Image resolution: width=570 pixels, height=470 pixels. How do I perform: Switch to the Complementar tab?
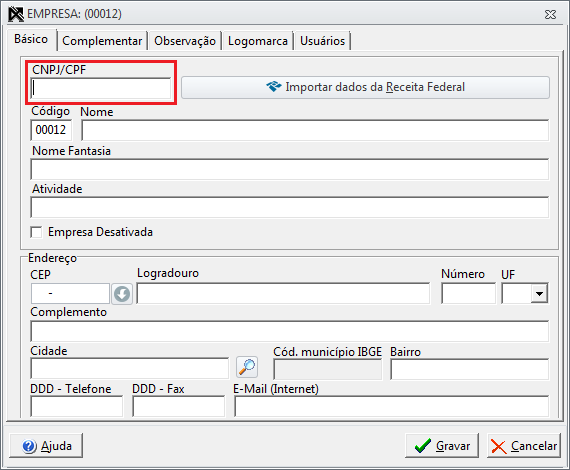pyautogui.click(x=102, y=41)
